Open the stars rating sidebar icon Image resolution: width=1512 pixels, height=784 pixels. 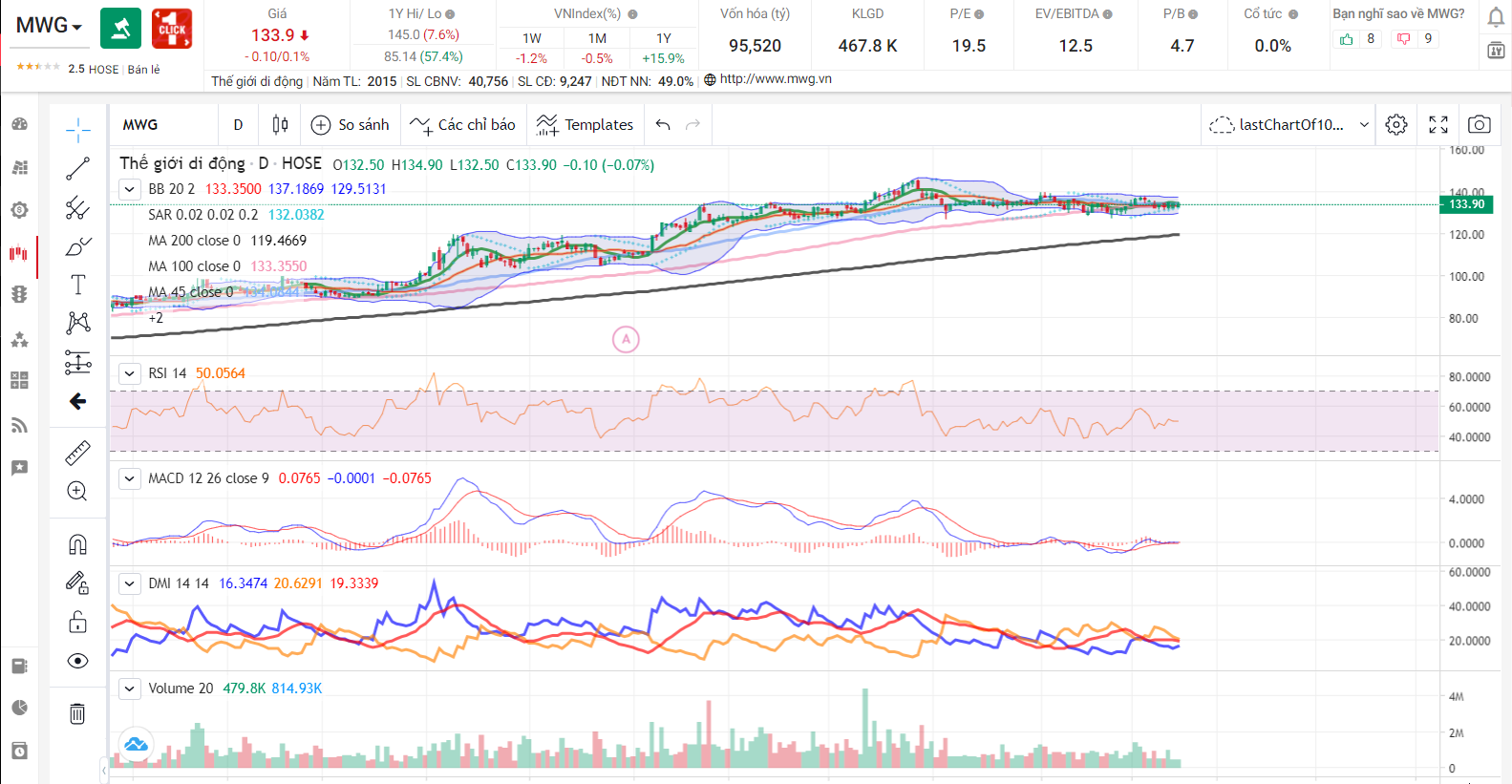click(x=19, y=339)
